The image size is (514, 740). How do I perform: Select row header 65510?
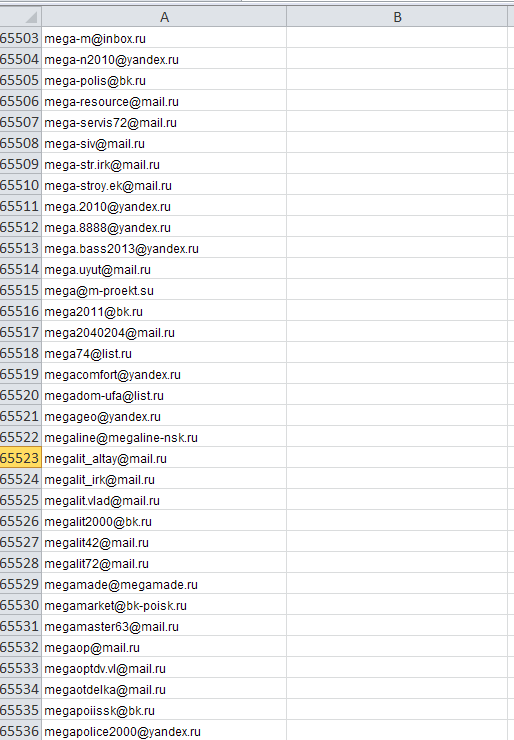click(20, 185)
